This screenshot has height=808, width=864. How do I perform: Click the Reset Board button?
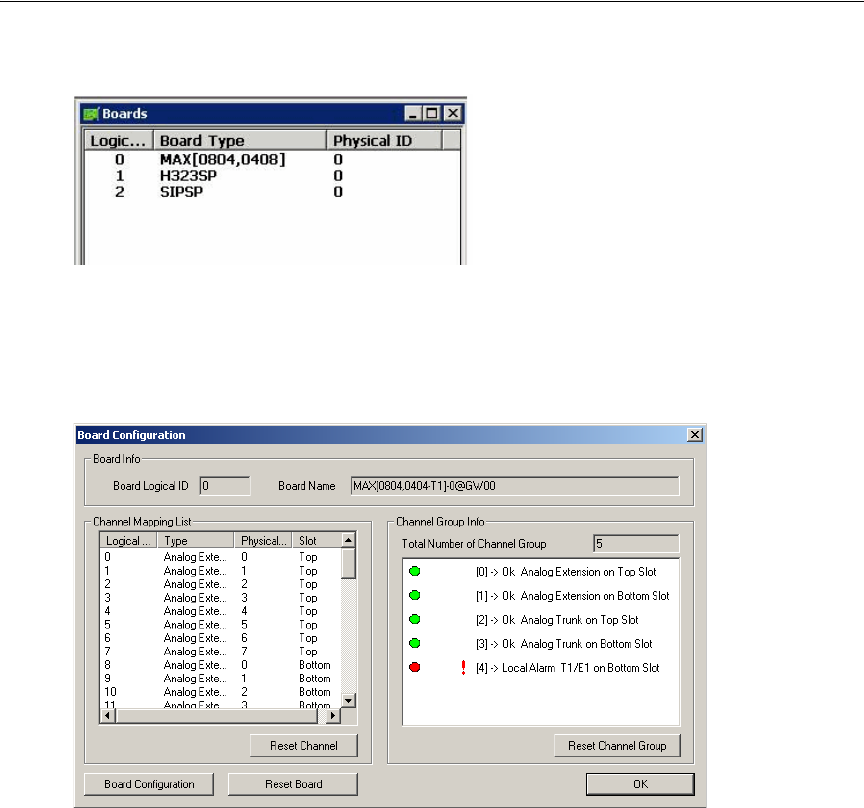293,784
